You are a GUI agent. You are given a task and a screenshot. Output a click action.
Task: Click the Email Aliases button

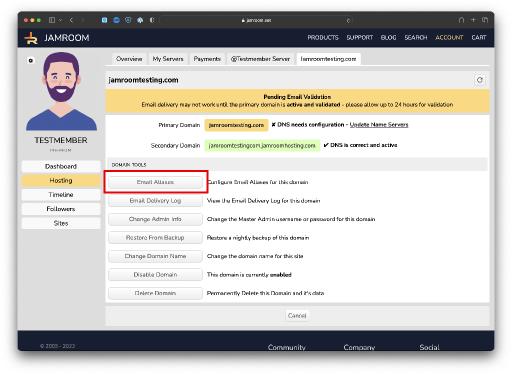[155, 182]
